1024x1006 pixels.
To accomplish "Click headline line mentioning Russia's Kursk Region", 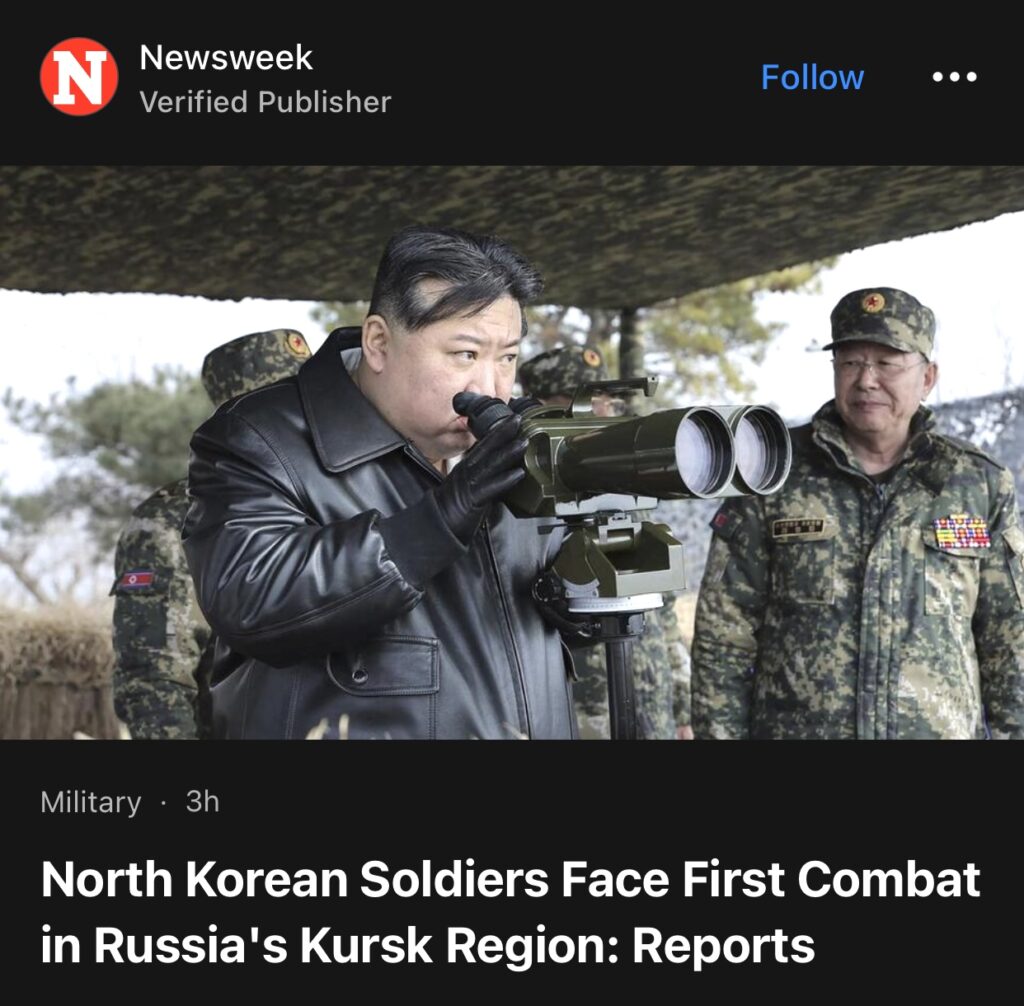I will 428,945.
